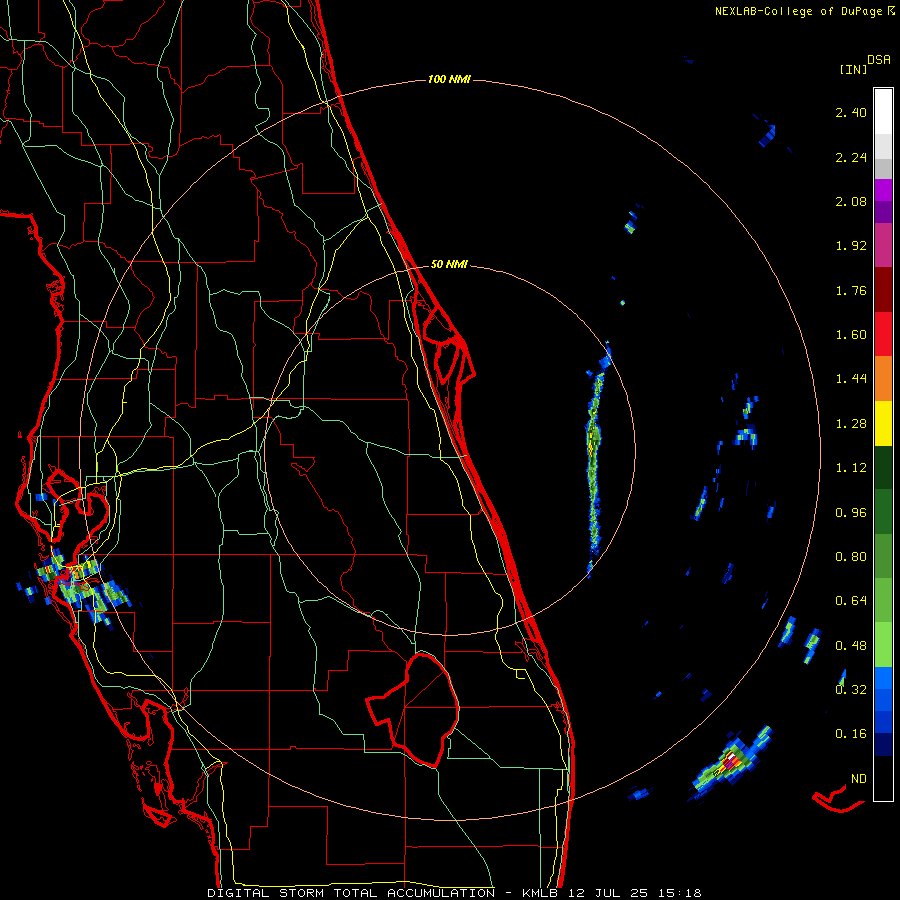The width and height of the screenshot is (900, 900).
Task: Select the 2.24 legend value
Action: point(851,157)
